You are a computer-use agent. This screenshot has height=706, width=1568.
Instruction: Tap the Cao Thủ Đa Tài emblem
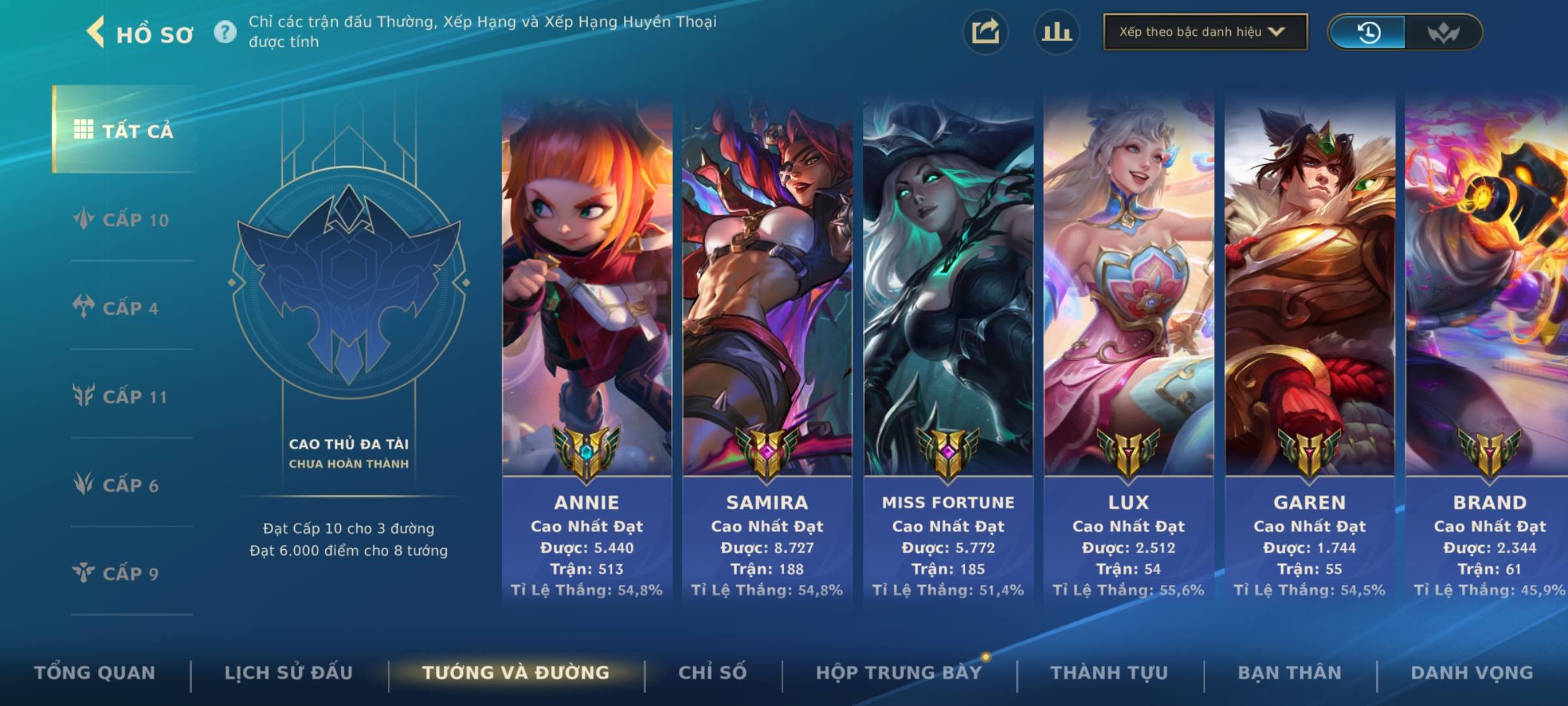[x=349, y=282]
